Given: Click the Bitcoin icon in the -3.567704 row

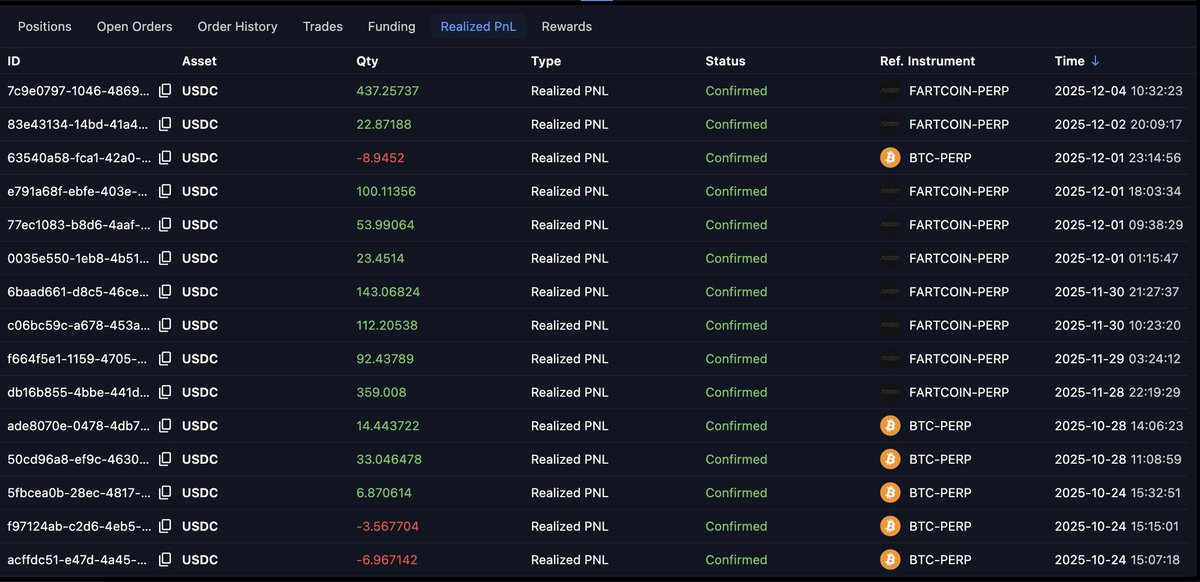Looking at the screenshot, I should pyautogui.click(x=890, y=527).
